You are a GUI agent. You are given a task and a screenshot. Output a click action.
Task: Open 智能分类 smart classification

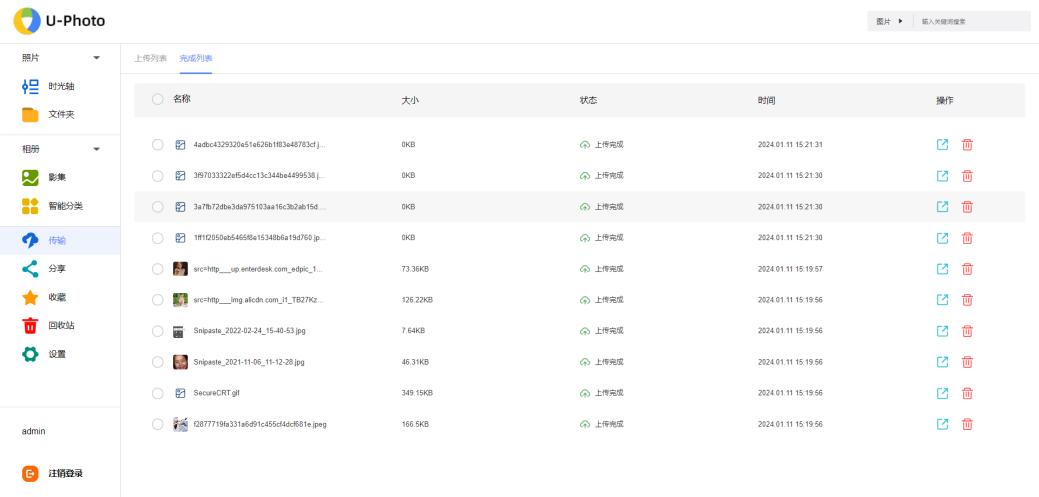[x=65, y=206]
